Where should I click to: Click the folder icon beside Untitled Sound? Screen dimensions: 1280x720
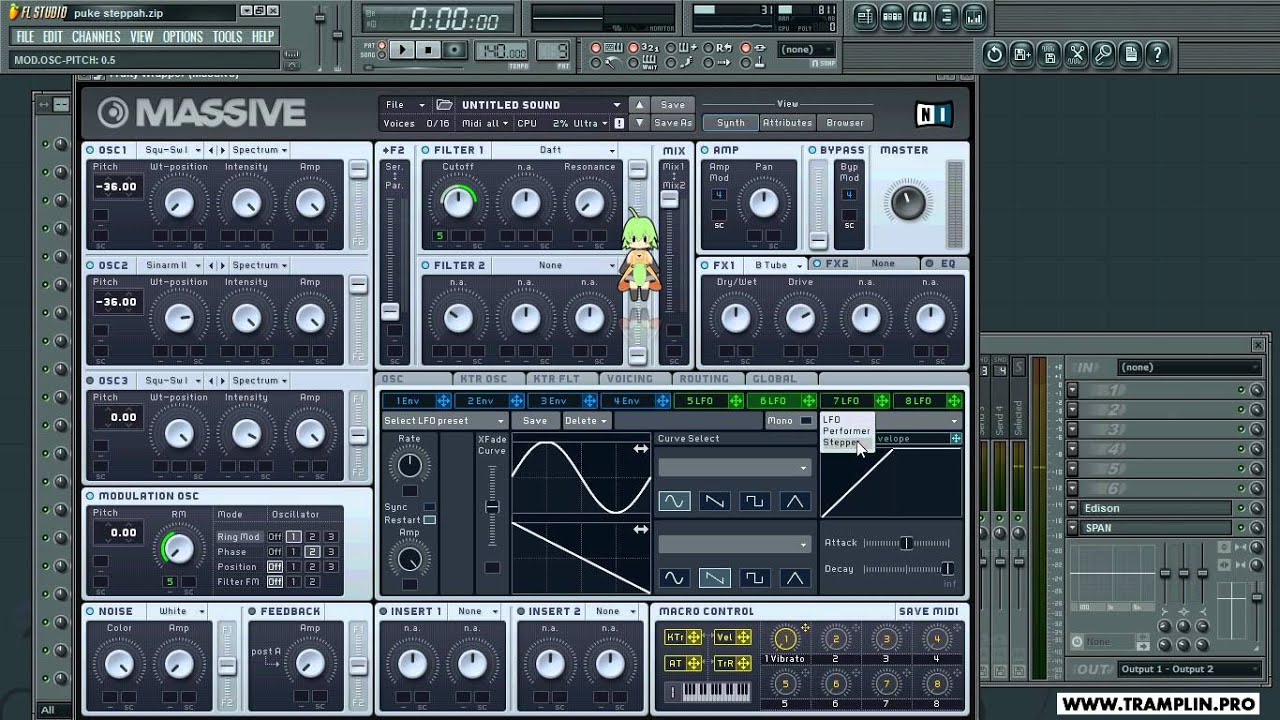[x=444, y=105]
